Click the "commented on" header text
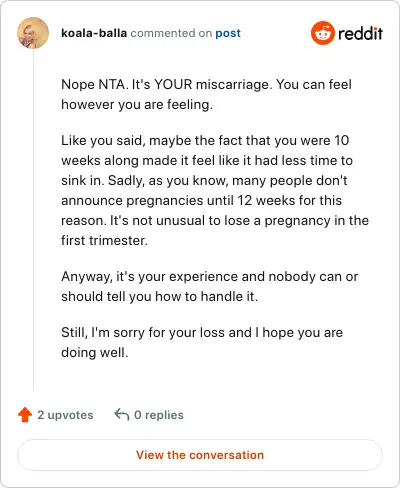 171,33
